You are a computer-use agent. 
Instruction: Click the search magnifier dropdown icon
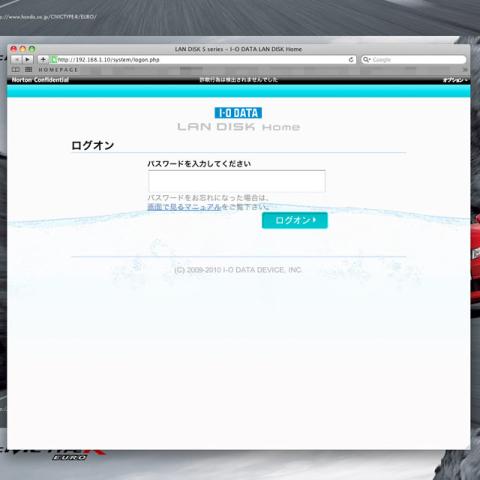[367, 59]
